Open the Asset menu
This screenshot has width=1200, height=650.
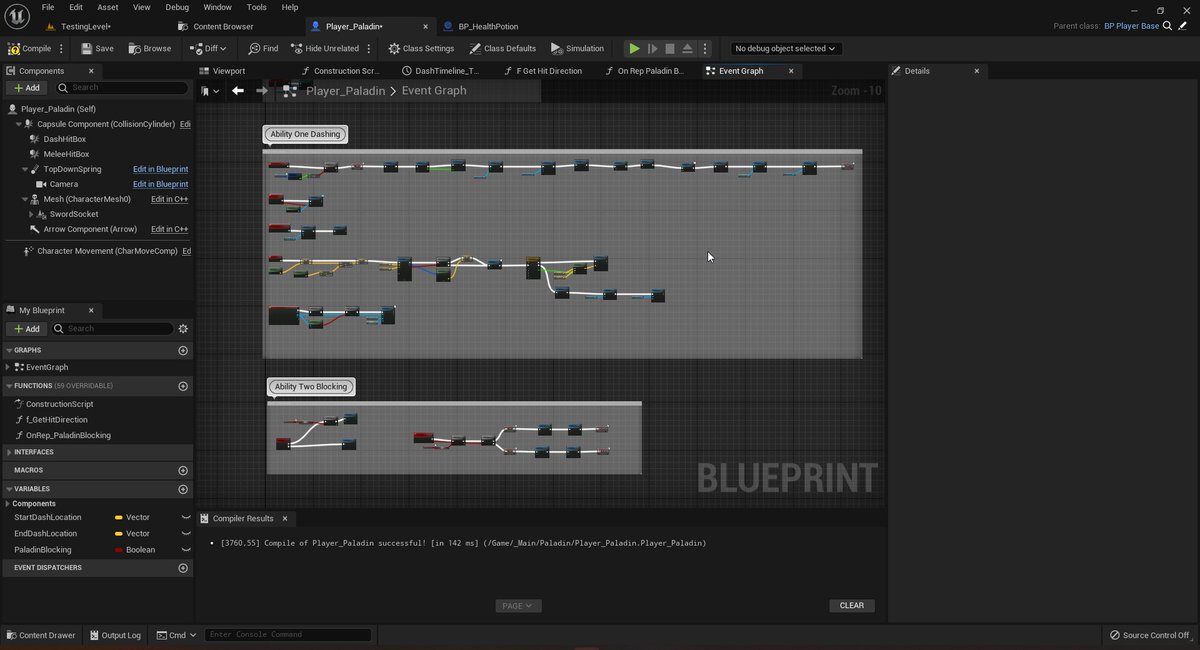[x=107, y=7]
